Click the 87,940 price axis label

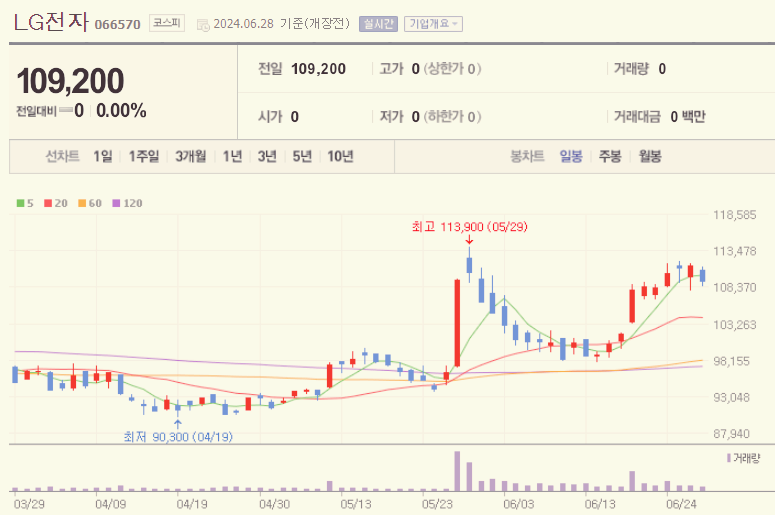click(732, 434)
